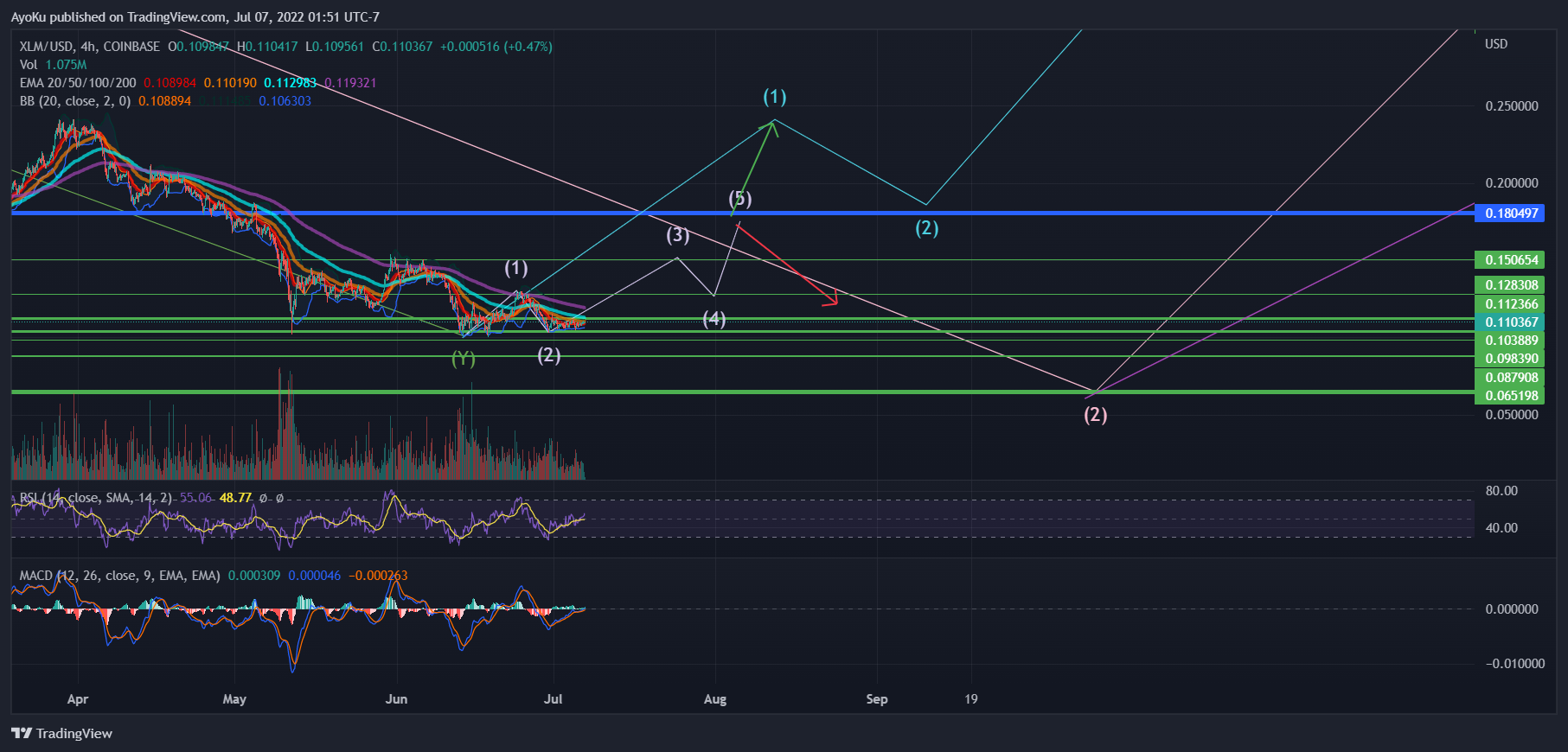This screenshot has width=1568, height=752.
Task: Select the green (Y) wave label
Action: pos(464,358)
